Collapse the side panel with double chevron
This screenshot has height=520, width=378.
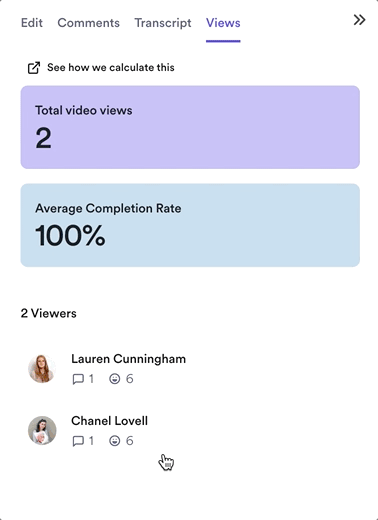359,20
